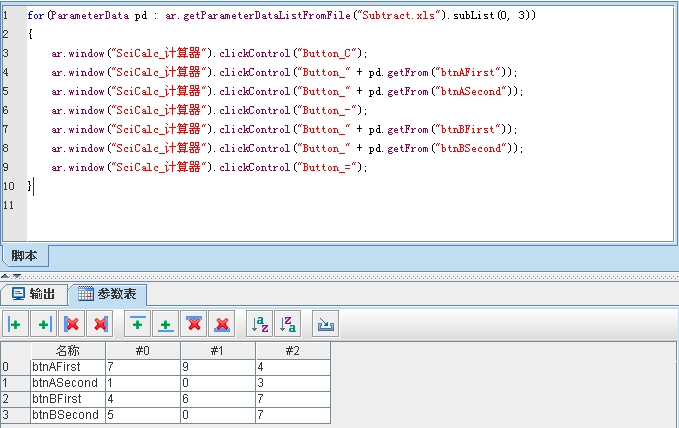The width and height of the screenshot is (679, 428).
Task: Click insert row below icon
Action: pos(165,324)
